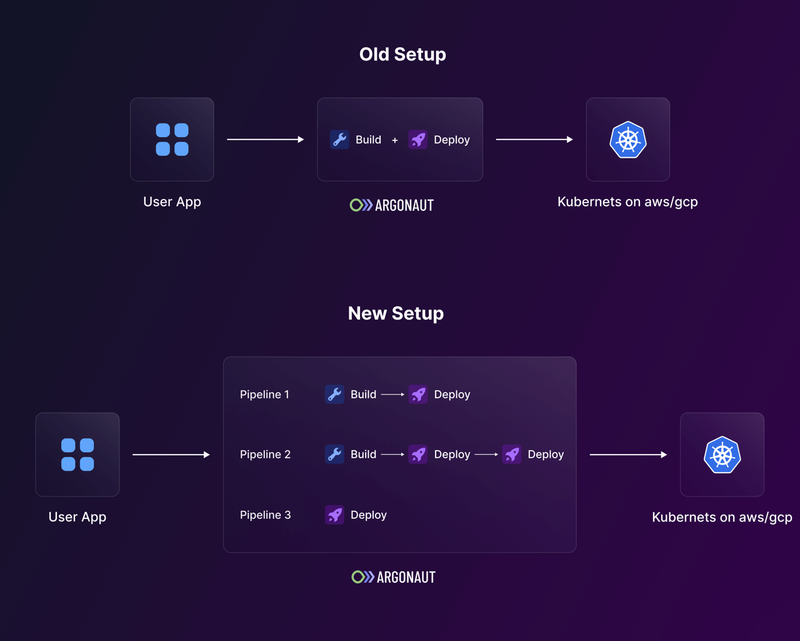Select the Pipeline 1 label
The width and height of the screenshot is (800, 641).
(265, 394)
